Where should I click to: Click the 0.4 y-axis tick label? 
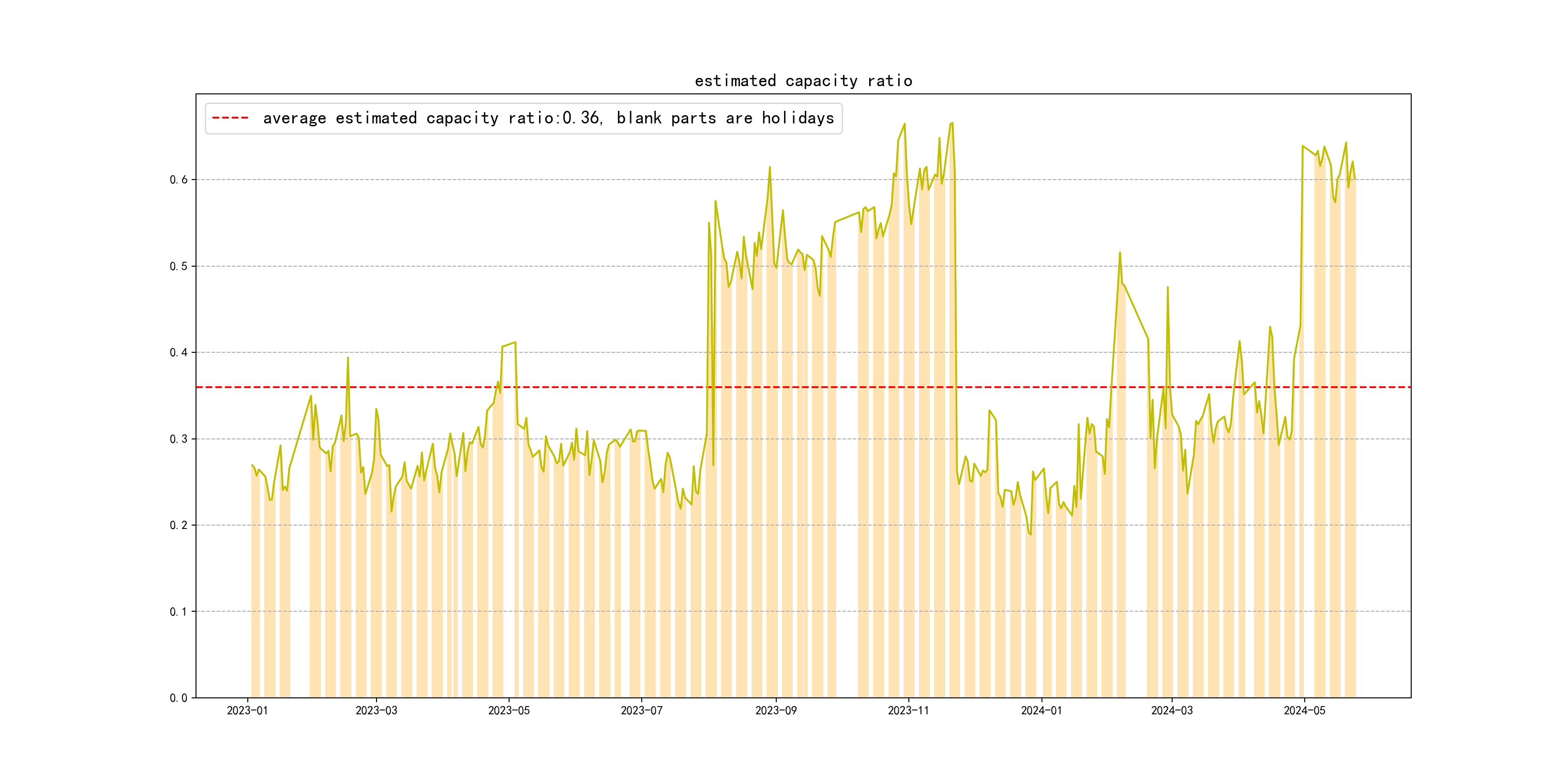[179, 352]
